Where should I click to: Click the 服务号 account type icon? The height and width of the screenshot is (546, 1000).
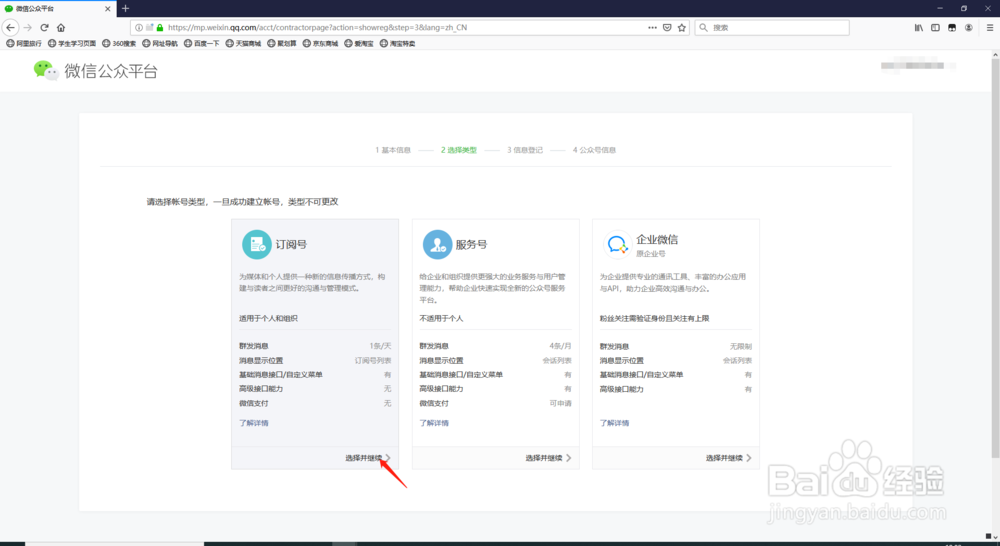click(438, 244)
